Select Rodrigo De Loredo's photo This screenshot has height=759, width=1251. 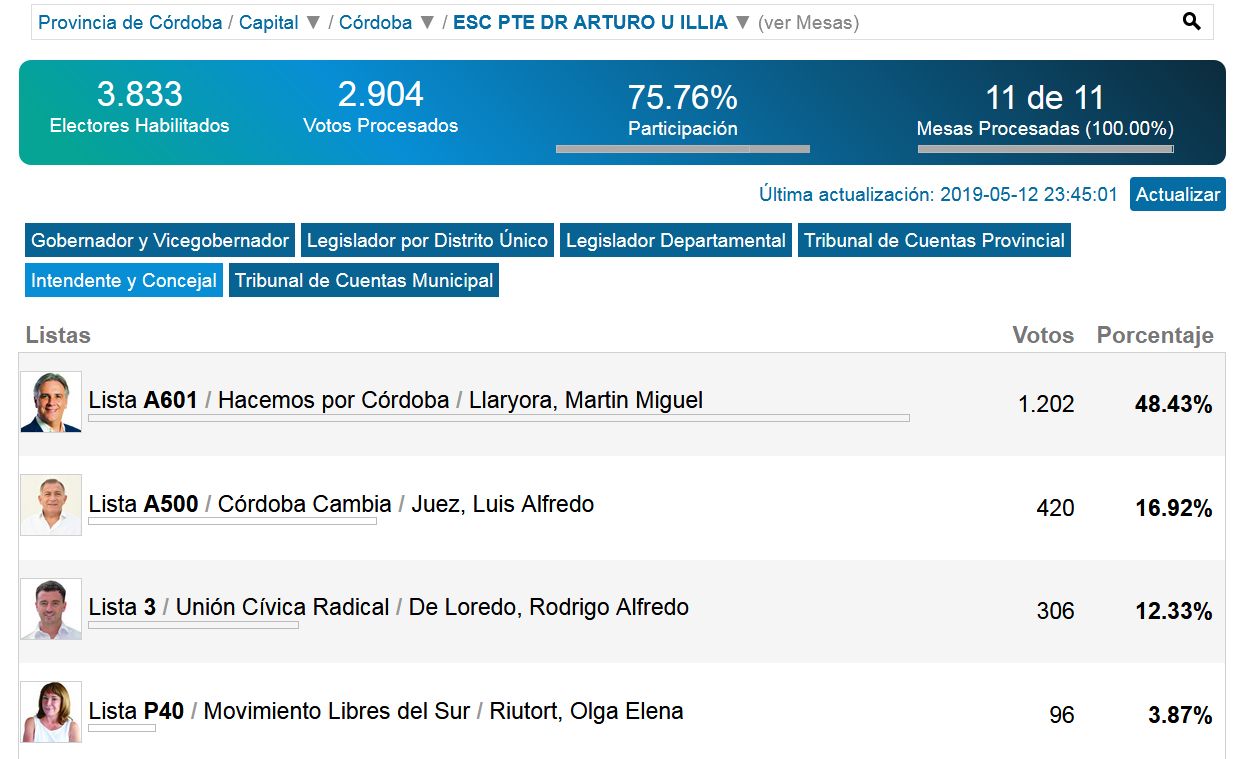point(51,608)
